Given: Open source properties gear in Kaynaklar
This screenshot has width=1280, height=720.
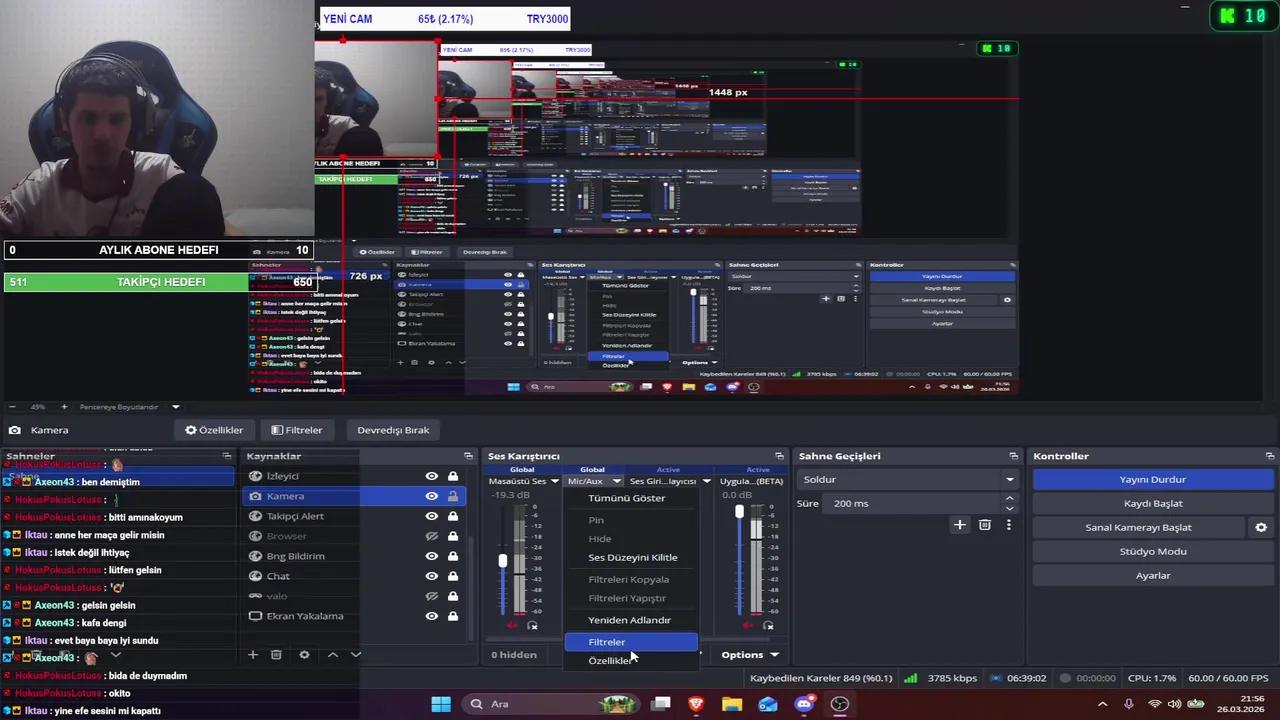Looking at the screenshot, I should point(305,655).
